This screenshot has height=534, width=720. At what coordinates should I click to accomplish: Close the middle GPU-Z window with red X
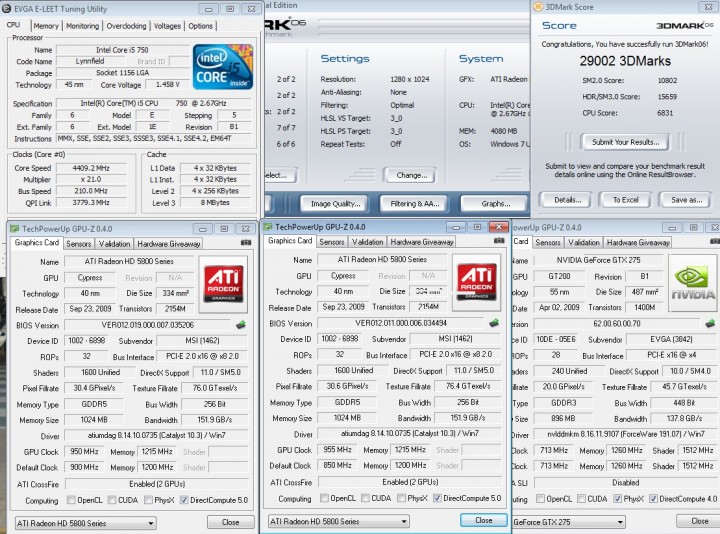(x=499, y=227)
